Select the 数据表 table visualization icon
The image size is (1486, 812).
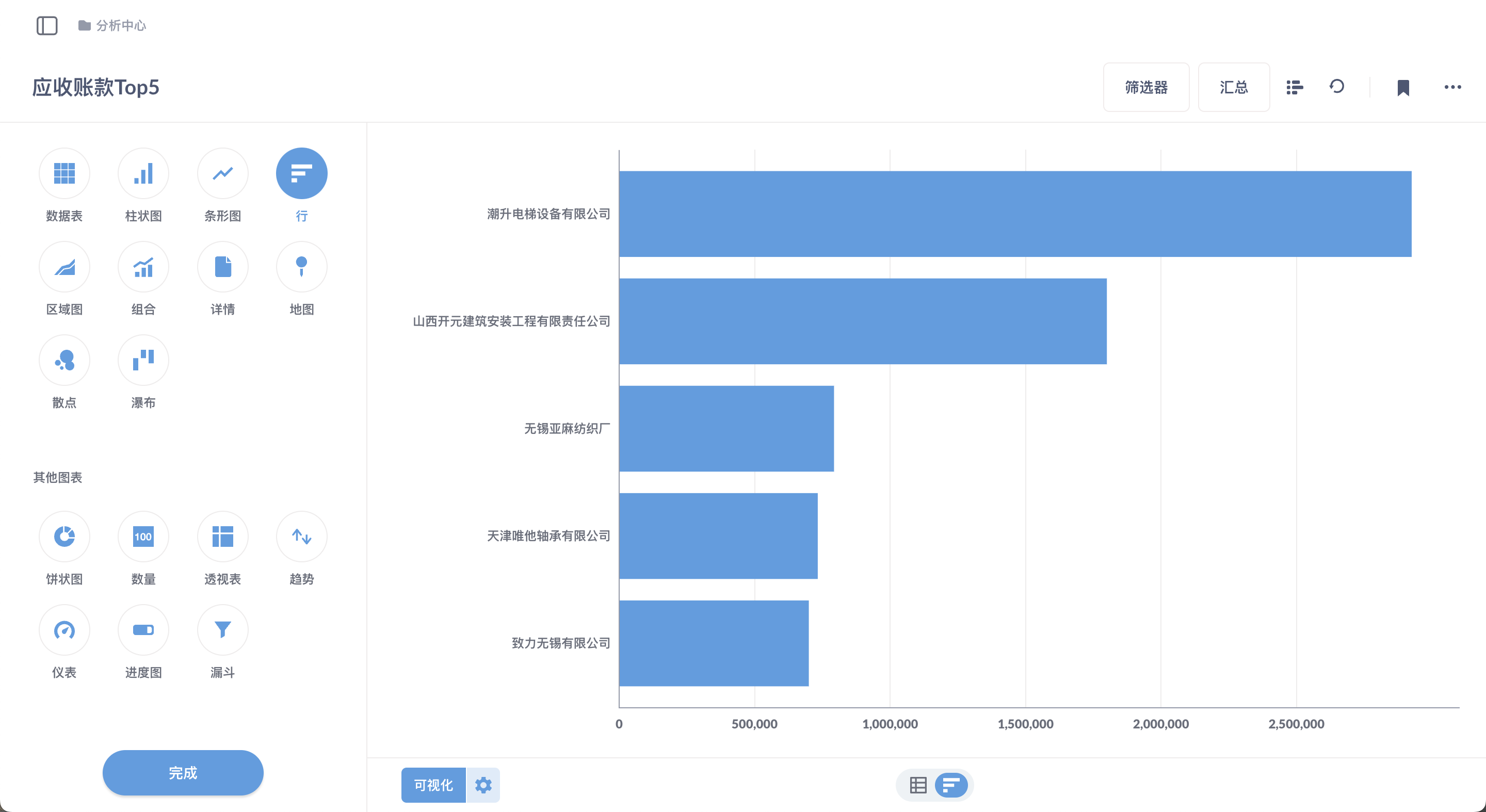coord(64,173)
